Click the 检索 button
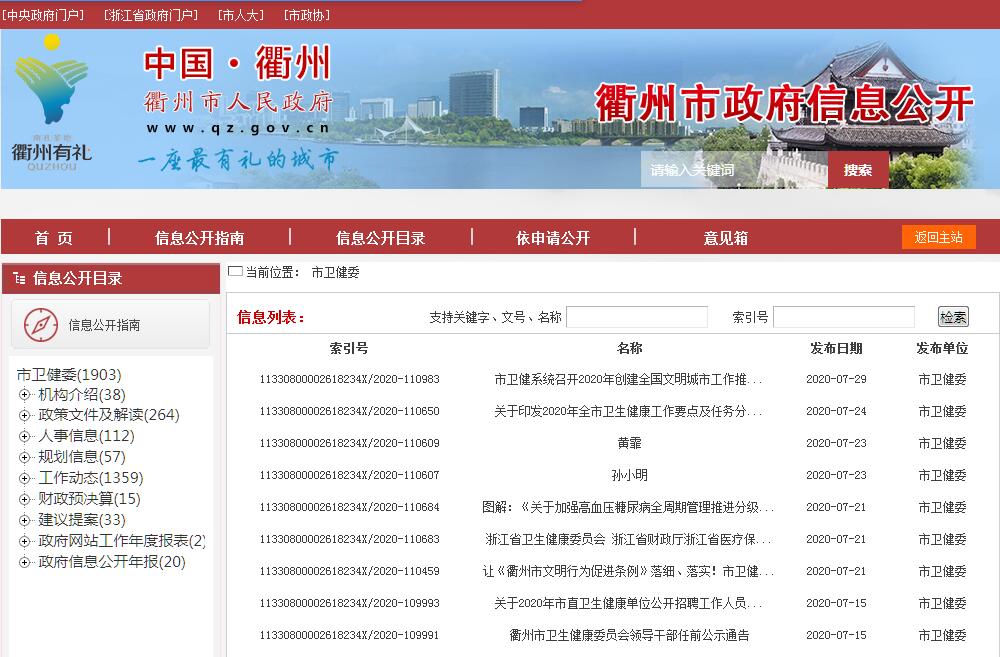The image size is (1000, 657). [x=953, y=317]
